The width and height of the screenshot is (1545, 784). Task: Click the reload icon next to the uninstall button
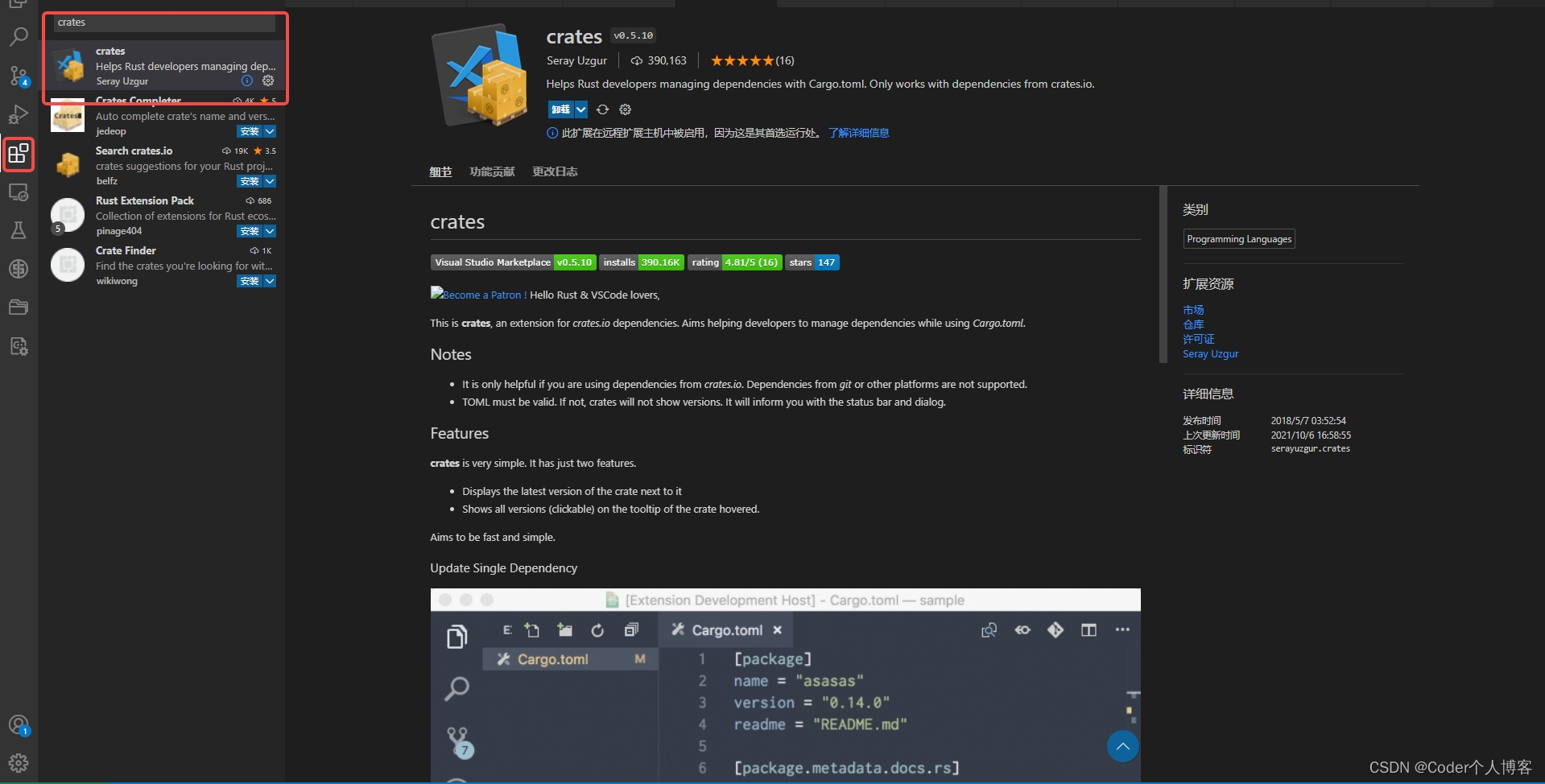(x=602, y=109)
